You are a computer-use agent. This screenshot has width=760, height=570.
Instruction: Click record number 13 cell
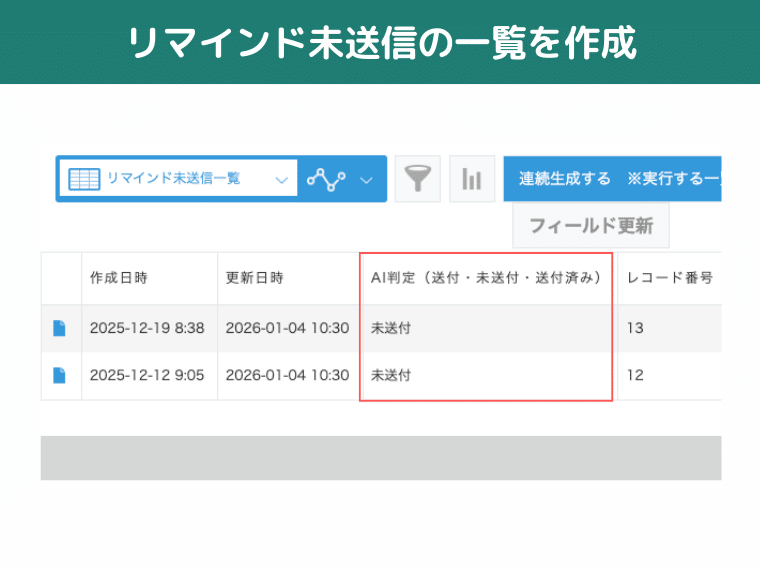(x=636, y=328)
